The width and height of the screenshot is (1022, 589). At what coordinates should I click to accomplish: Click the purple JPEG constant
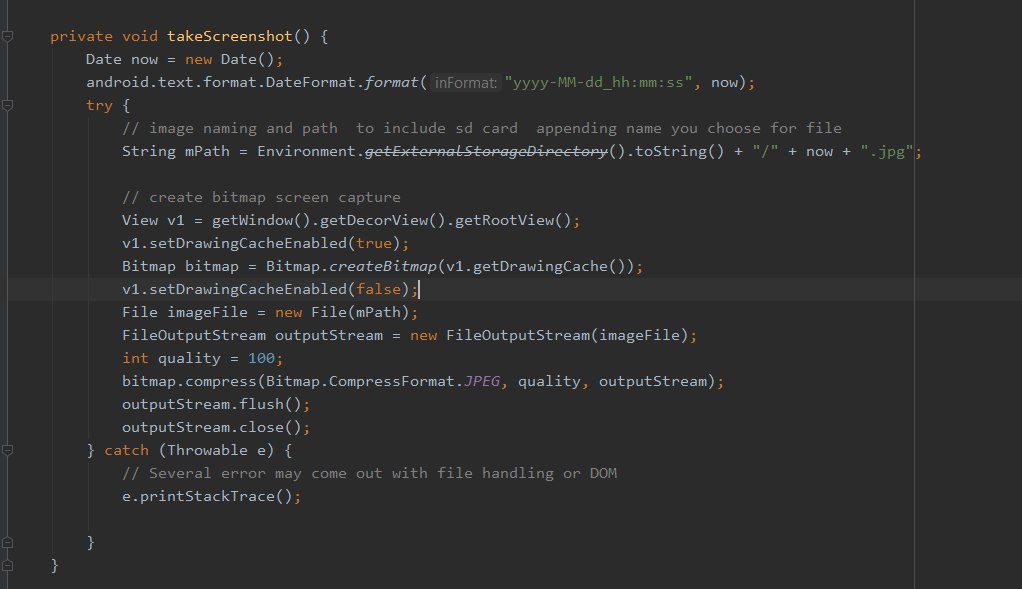point(482,381)
